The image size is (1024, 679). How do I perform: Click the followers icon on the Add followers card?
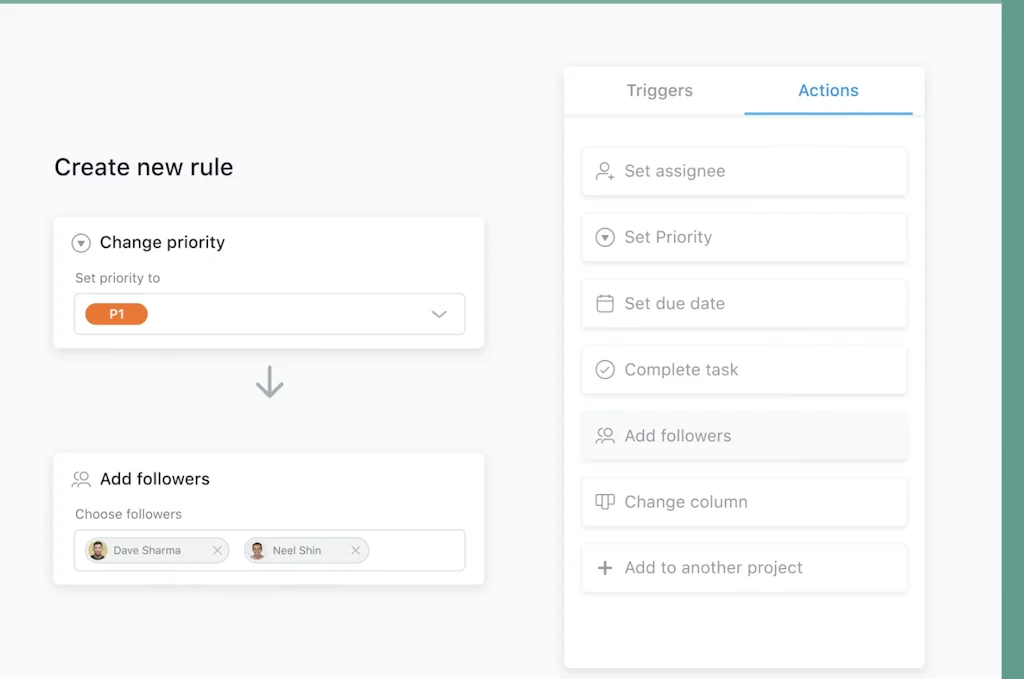point(81,478)
